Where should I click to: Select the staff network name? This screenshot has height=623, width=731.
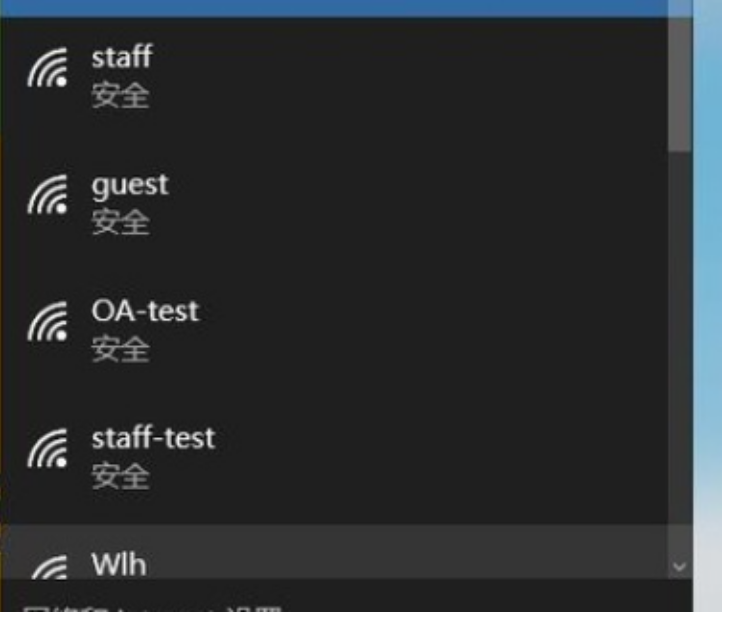[x=122, y=57]
